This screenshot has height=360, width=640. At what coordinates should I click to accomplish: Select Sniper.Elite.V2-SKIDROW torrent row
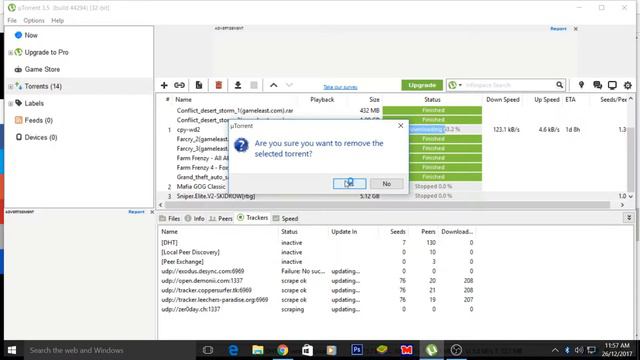coord(392,196)
